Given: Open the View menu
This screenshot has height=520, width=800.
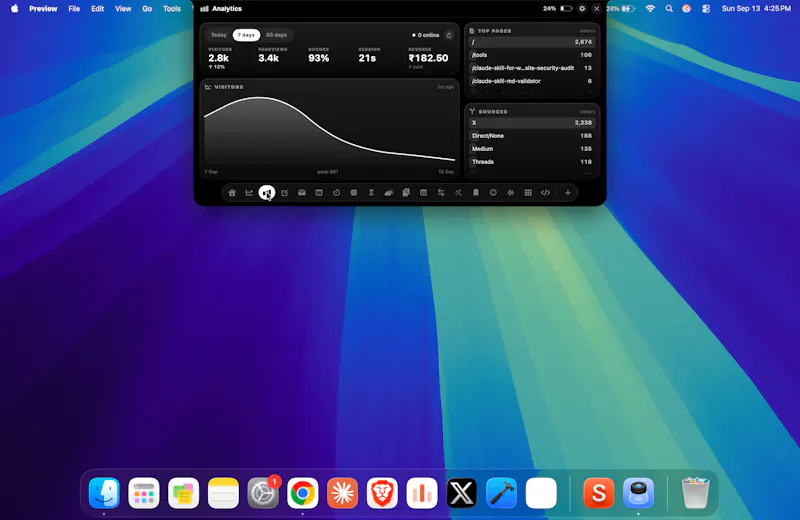Looking at the screenshot, I should tap(123, 9).
